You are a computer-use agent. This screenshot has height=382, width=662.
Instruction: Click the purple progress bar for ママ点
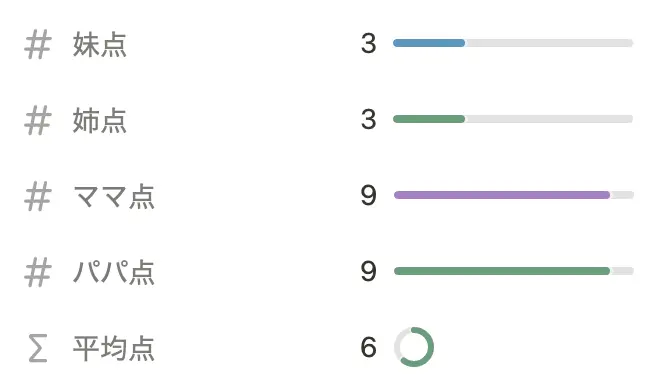[x=502, y=195]
